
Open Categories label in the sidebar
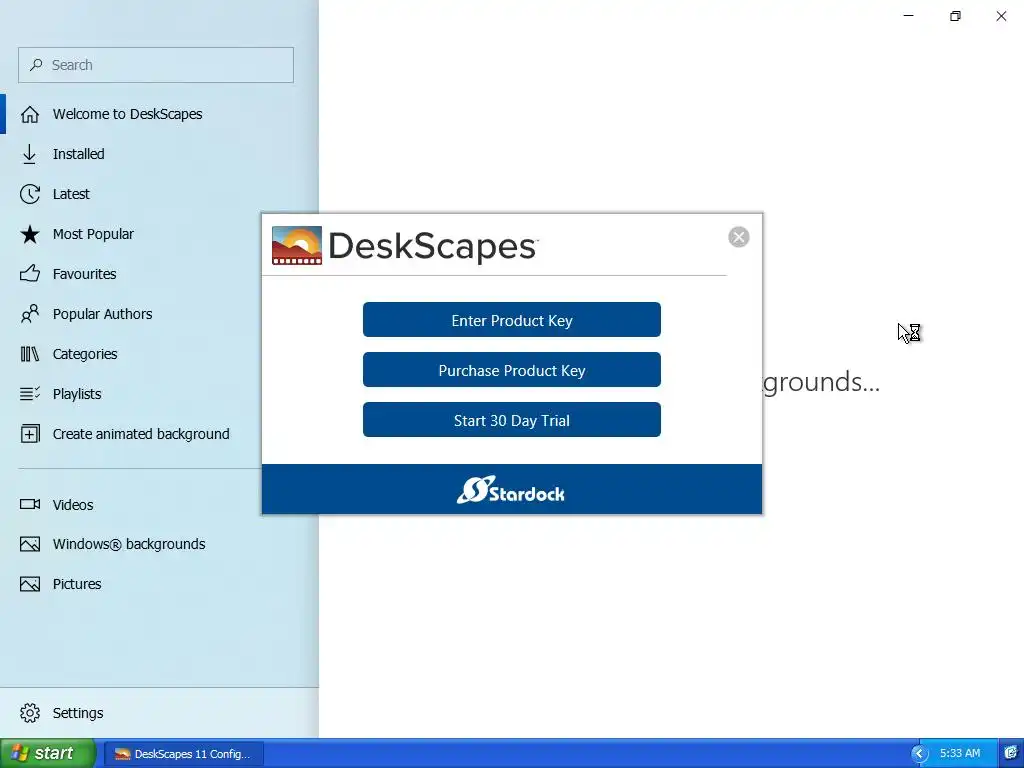click(85, 354)
